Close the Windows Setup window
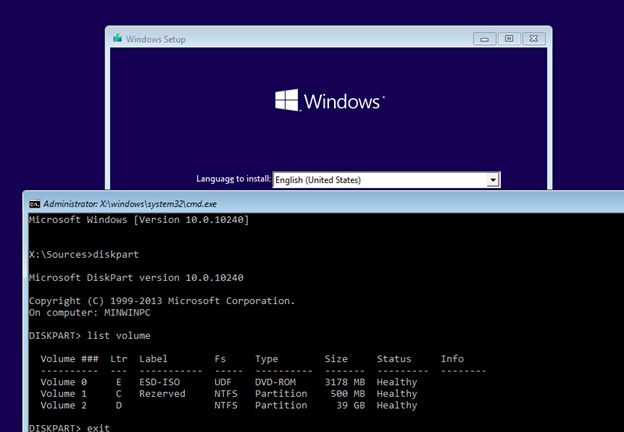The image size is (624, 432). (534, 39)
